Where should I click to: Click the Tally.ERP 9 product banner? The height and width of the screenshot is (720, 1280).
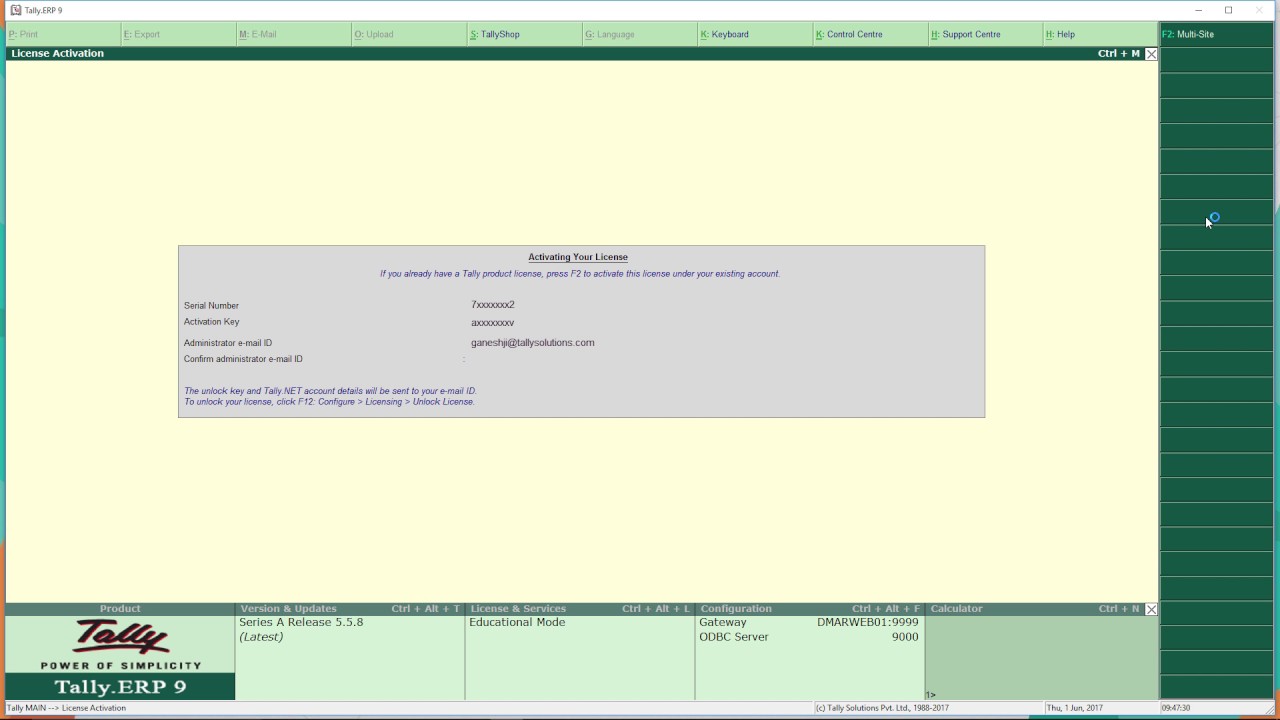tap(120, 687)
